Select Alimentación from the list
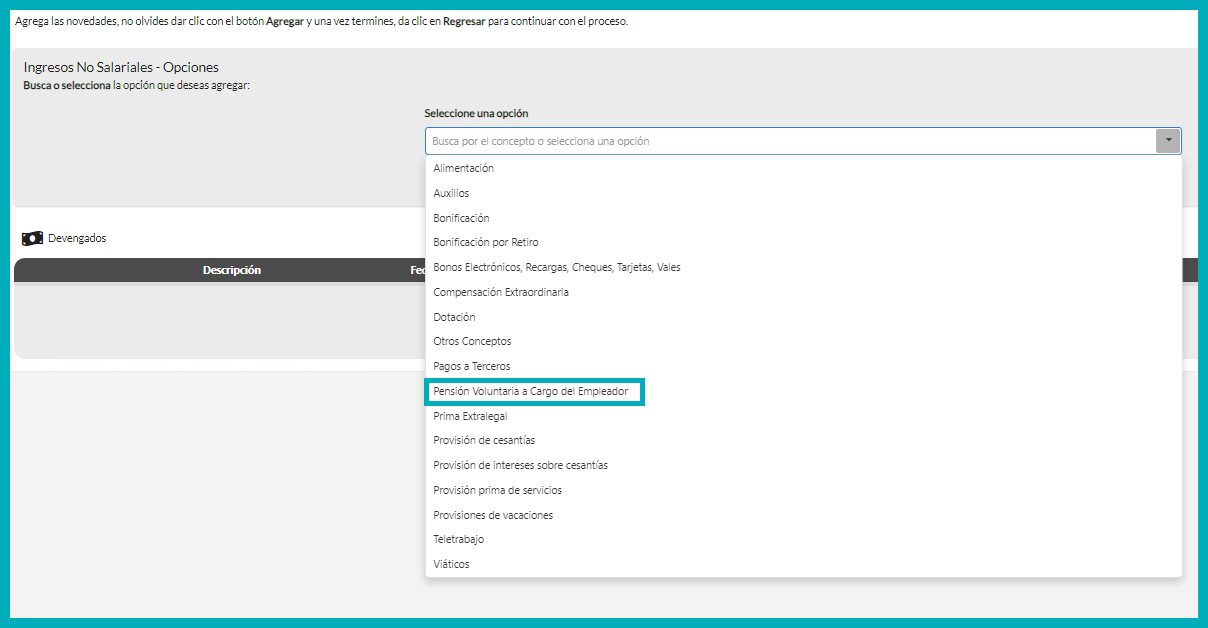1208x628 pixels. click(803, 168)
